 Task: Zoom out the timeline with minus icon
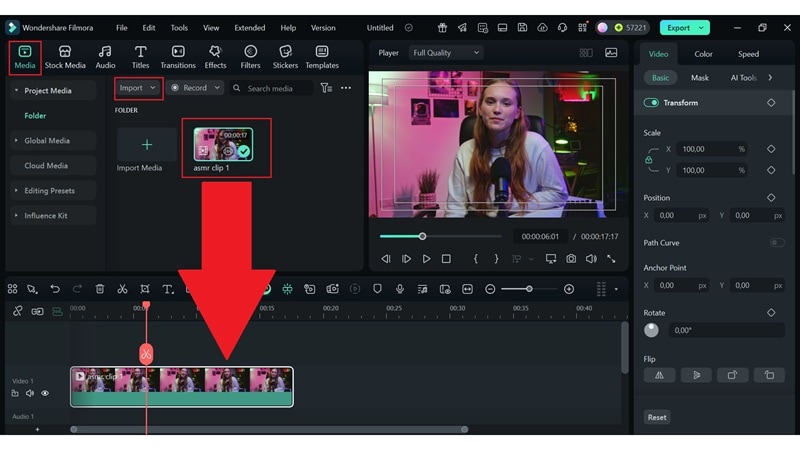490,289
